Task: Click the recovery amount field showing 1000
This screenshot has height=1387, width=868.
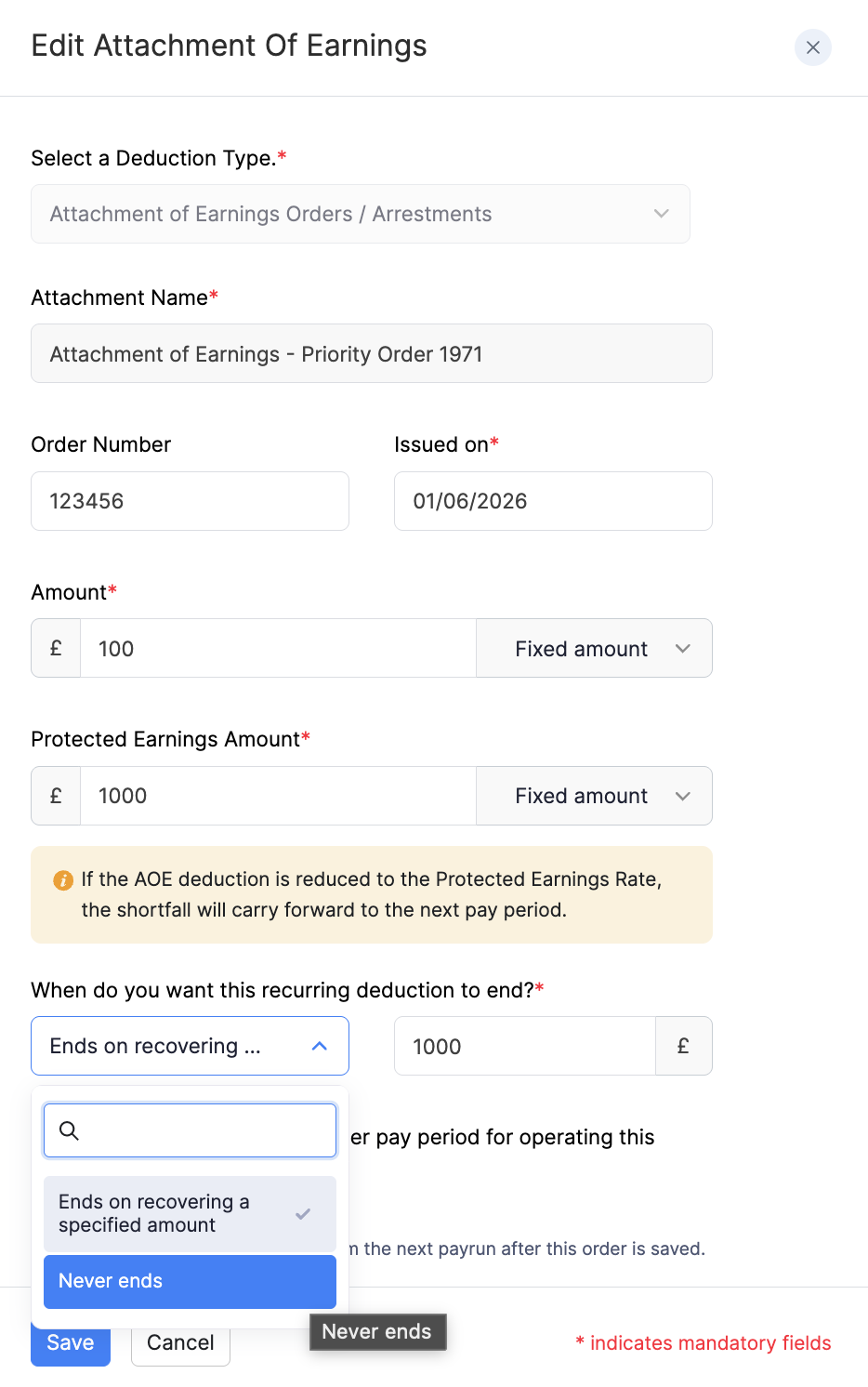Action: (x=525, y=1046)
